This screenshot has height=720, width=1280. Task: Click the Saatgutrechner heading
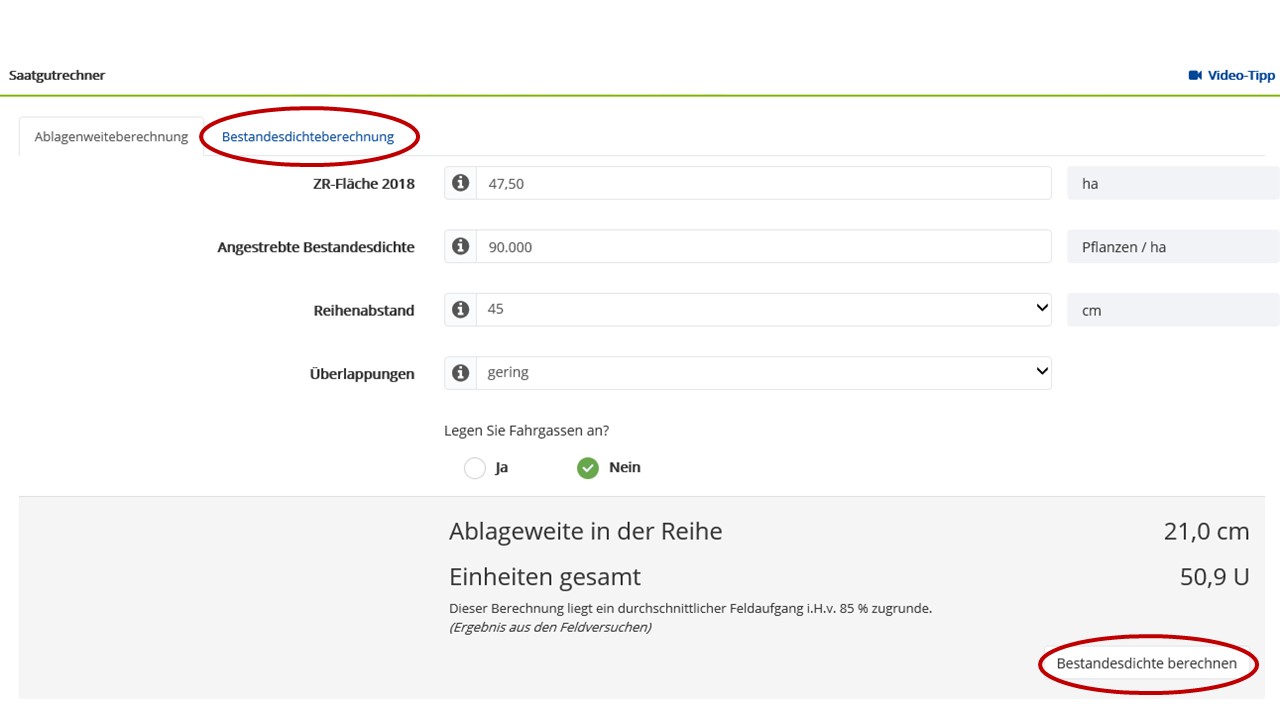tap(57, 75)
